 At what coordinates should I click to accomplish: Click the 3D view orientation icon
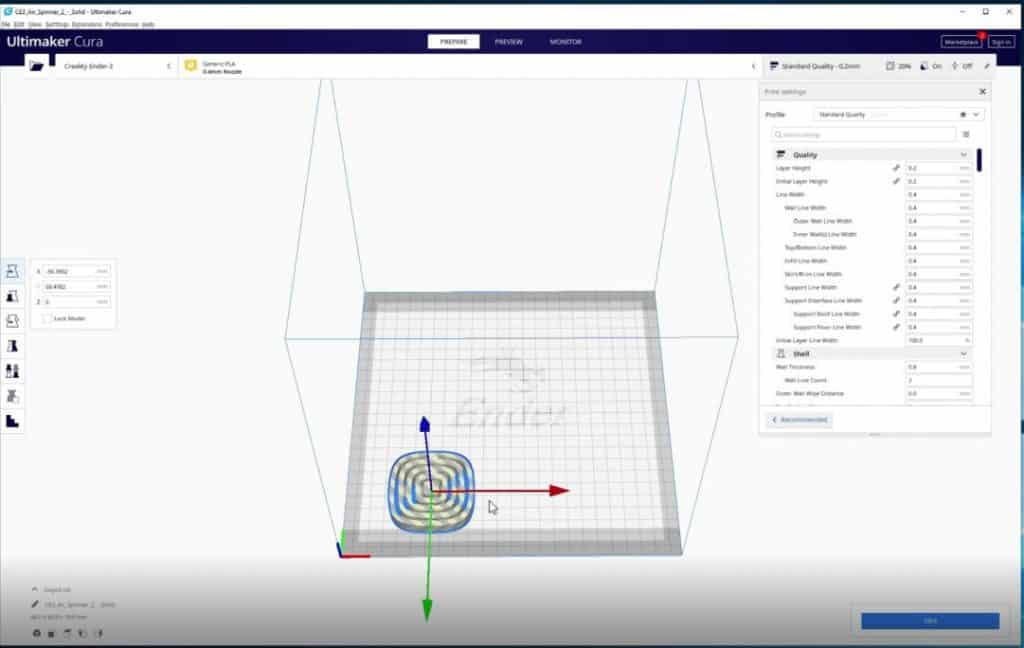[x=37, y=633]
